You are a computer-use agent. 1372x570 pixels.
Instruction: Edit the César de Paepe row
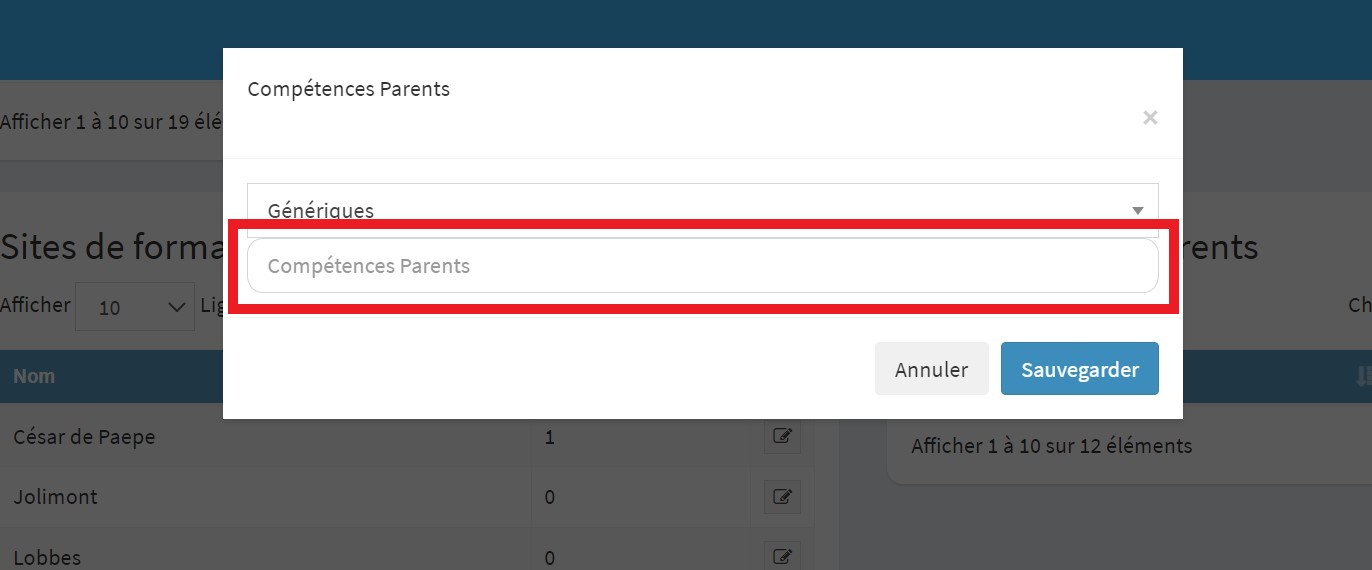coord(782,437)
